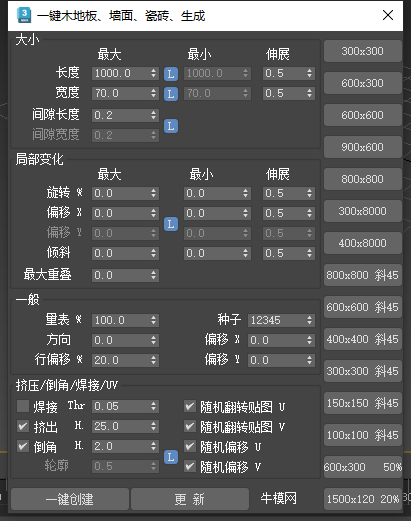Uncheck 随机翻转贴图 U checkbox

tap(190, 406)
